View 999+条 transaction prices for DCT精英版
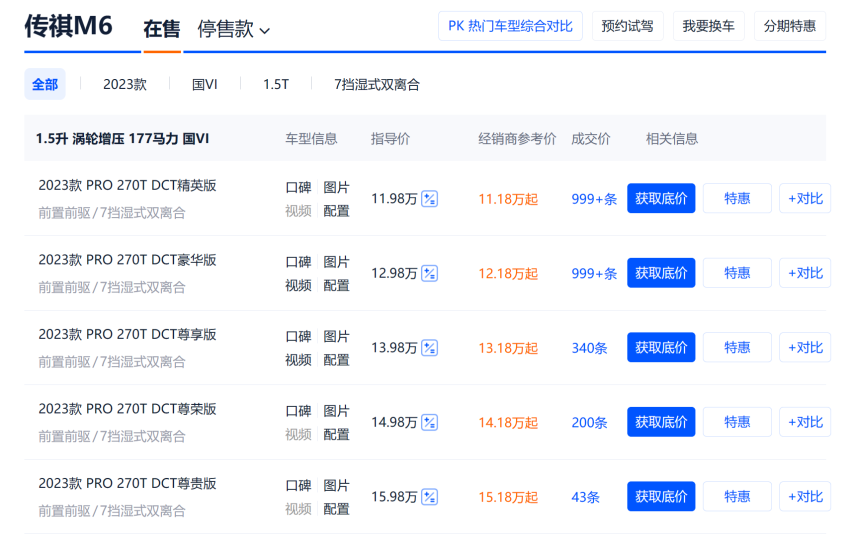This screenshot has height=550, width=852. [594, 199]
